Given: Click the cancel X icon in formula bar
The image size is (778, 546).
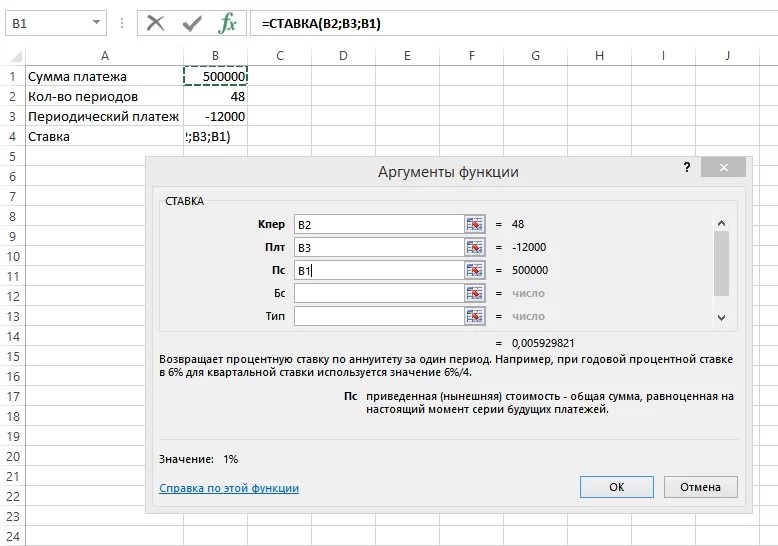Looking at the screenshot, I should click(x=155, y=23).
